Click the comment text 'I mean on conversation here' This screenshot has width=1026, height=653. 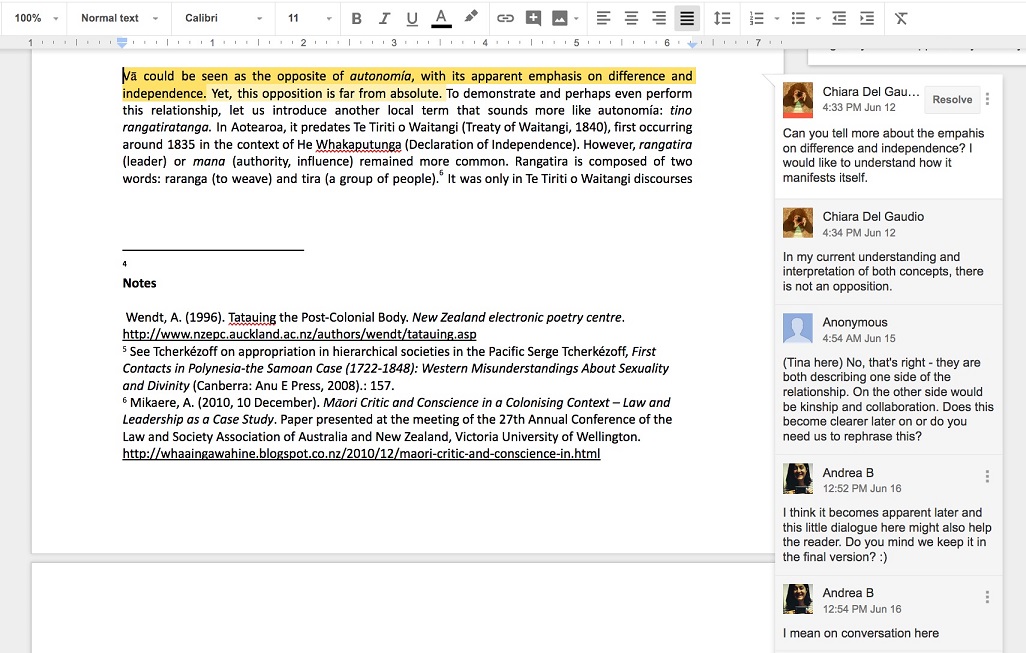(860, 633)
